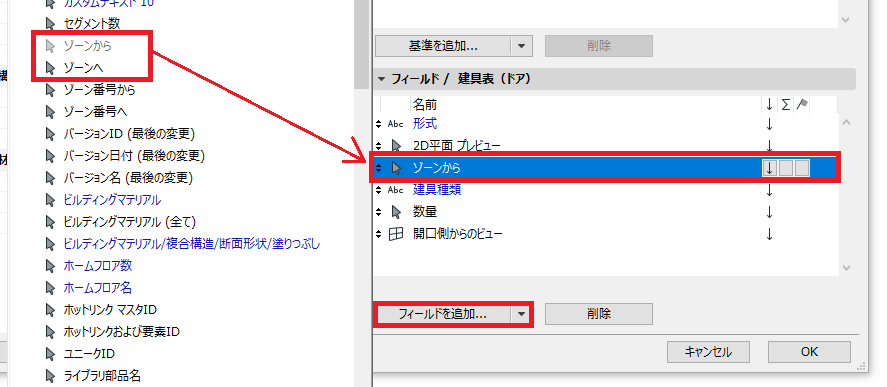Select ライブラリ部品名 parameter
This screenshot has width=887, height=387.
pos(102,375)
